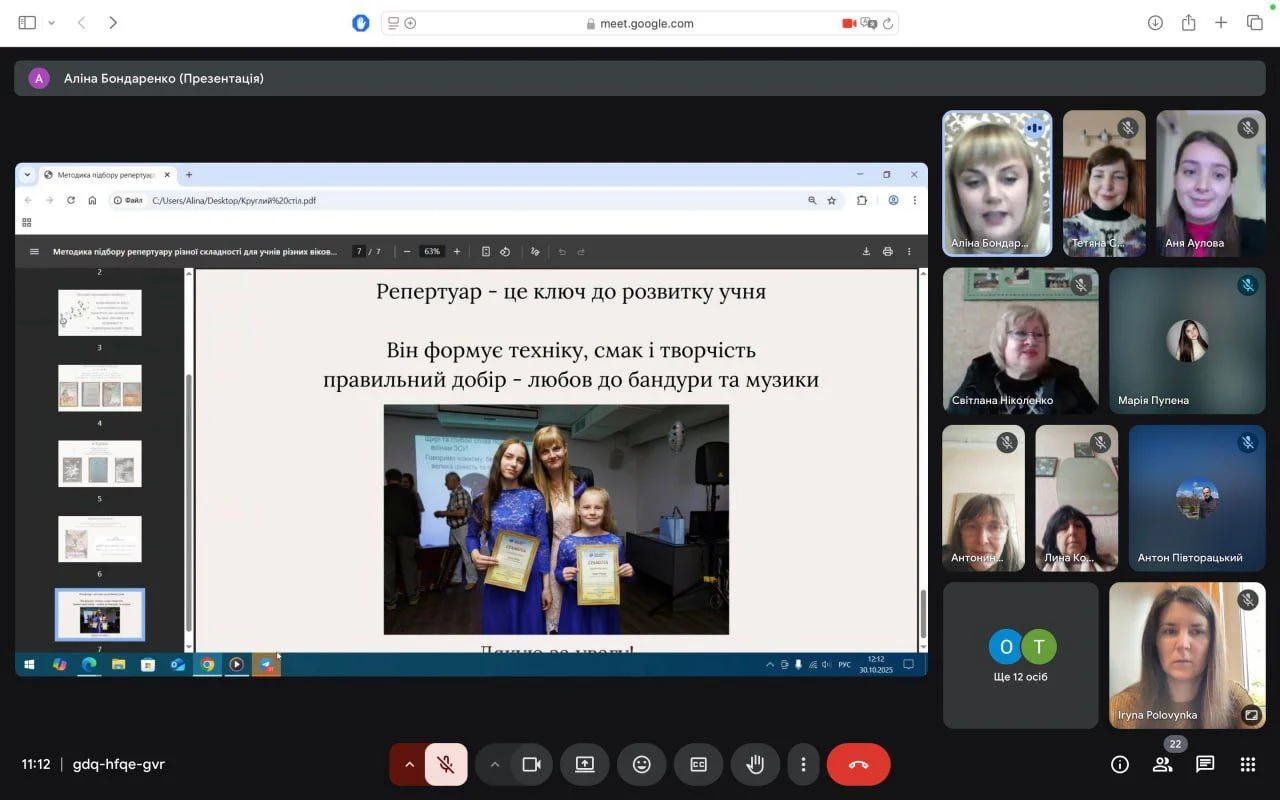Open the emoji reactions button
The image size is (1280, 800).
coord(641,765)
